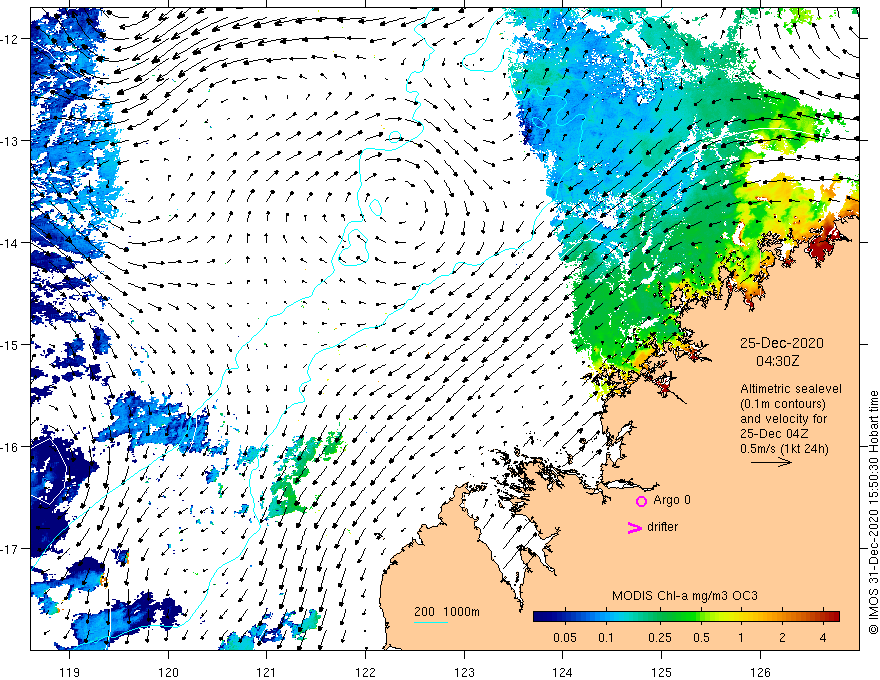This screenshot has width=880, height=680.
Task: Click the latitude axis label '-12'
Action: pyautogui.click(x=10, y=39)
